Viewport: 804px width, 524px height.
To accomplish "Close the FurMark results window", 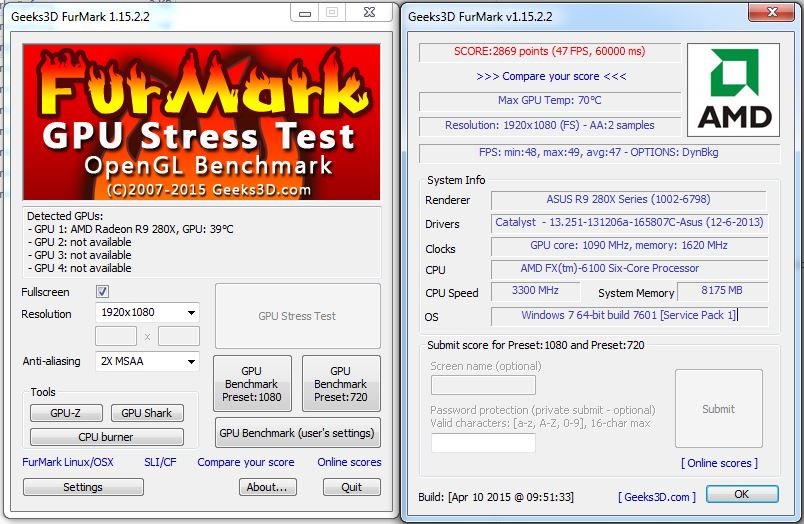I will [772, 12].
